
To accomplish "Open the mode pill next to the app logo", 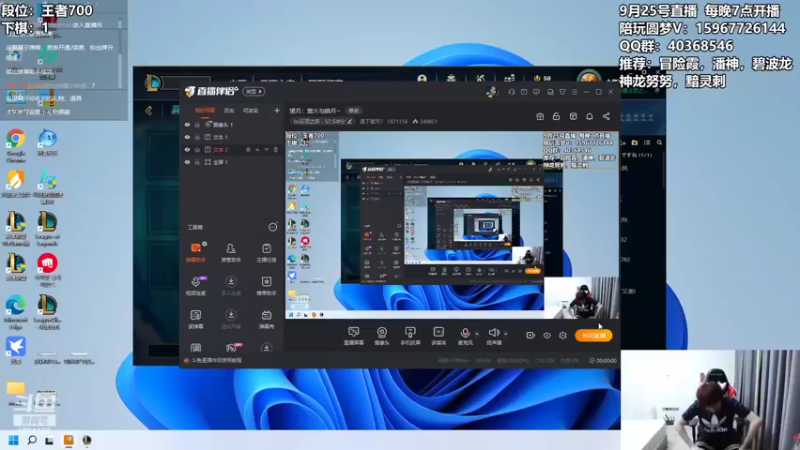I will (x=254, y=92).
